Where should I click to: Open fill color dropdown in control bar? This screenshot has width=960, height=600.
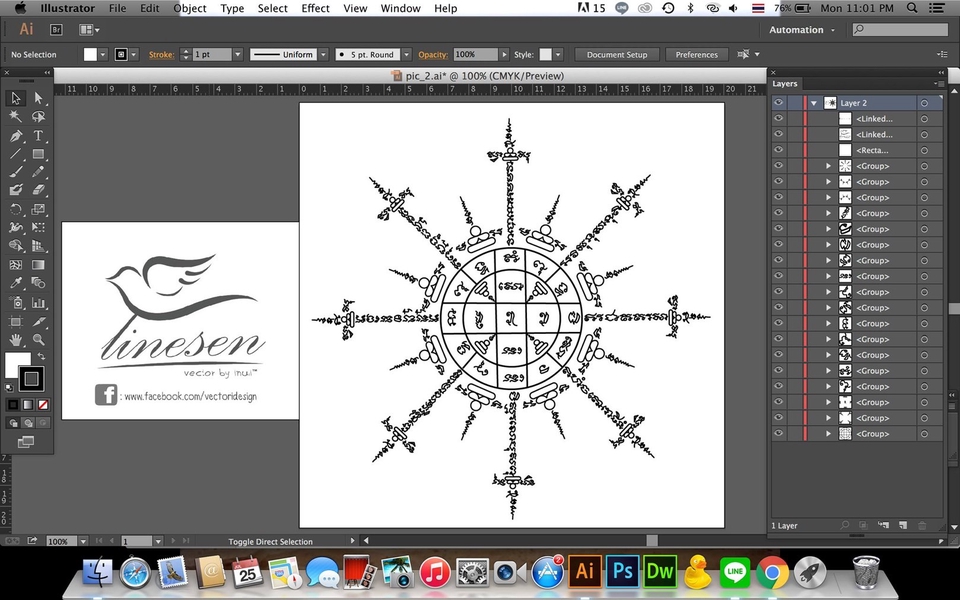(103, 54)
